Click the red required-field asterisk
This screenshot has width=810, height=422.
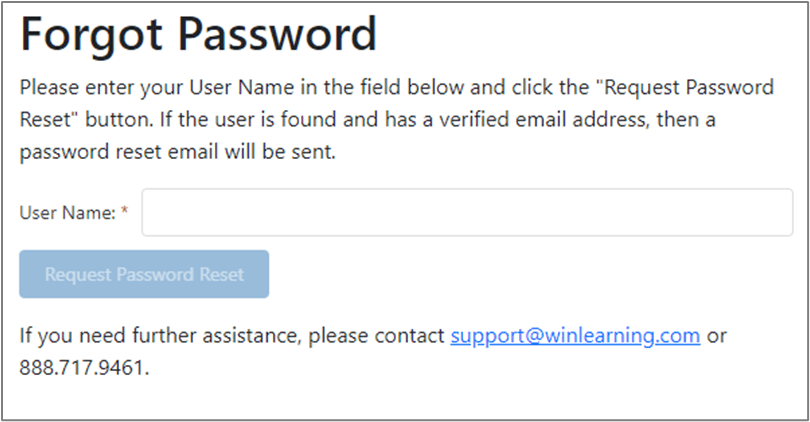pos(125,213)
